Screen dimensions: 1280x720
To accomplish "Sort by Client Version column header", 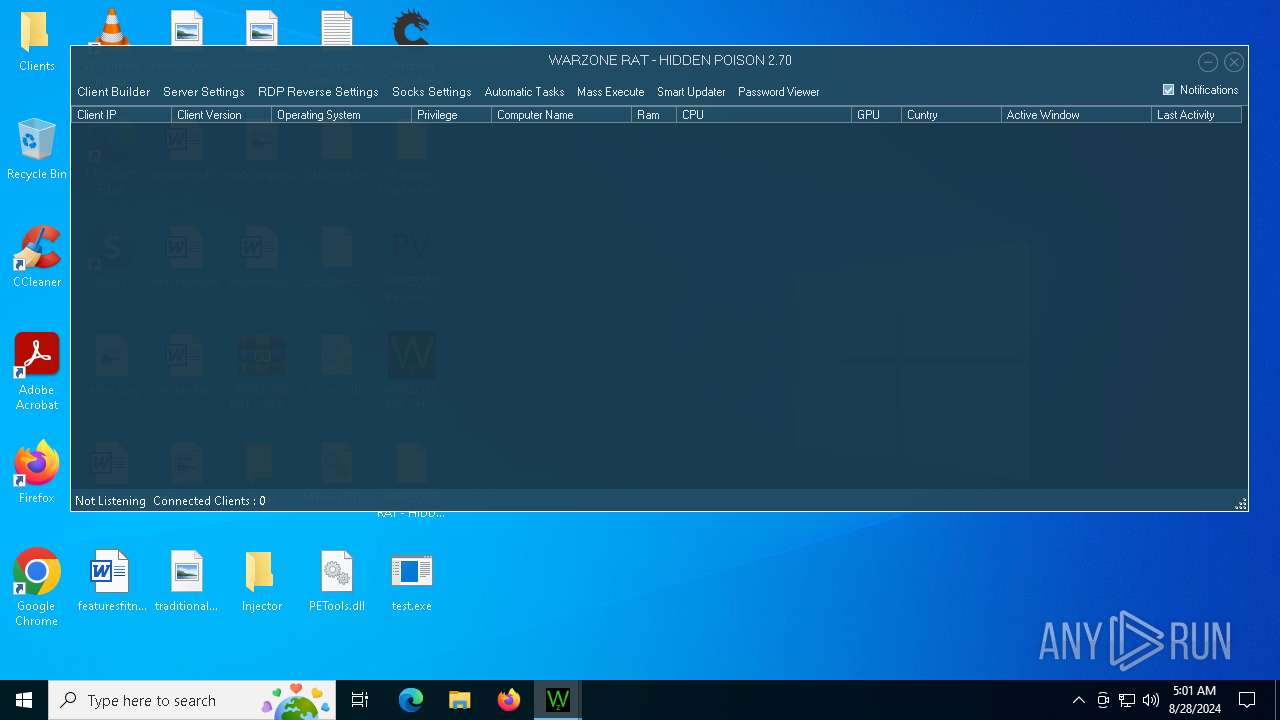I will pyautogui.click(x=221, y=115).
